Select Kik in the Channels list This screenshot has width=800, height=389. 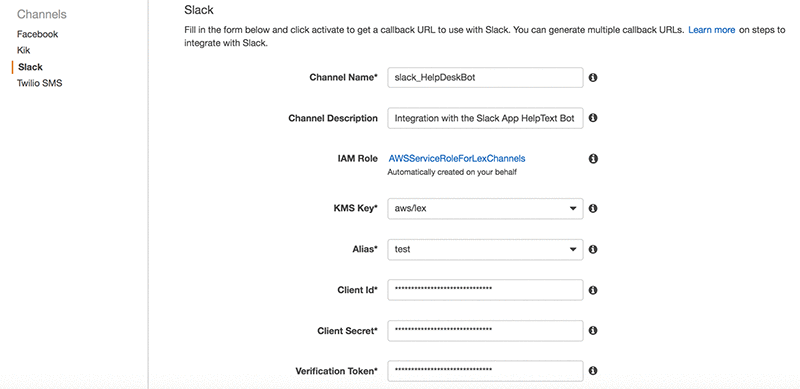click(x=23, y=51)
